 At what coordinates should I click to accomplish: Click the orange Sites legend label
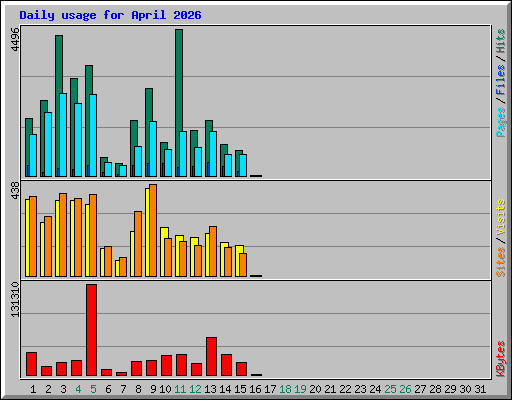[501, 262]
